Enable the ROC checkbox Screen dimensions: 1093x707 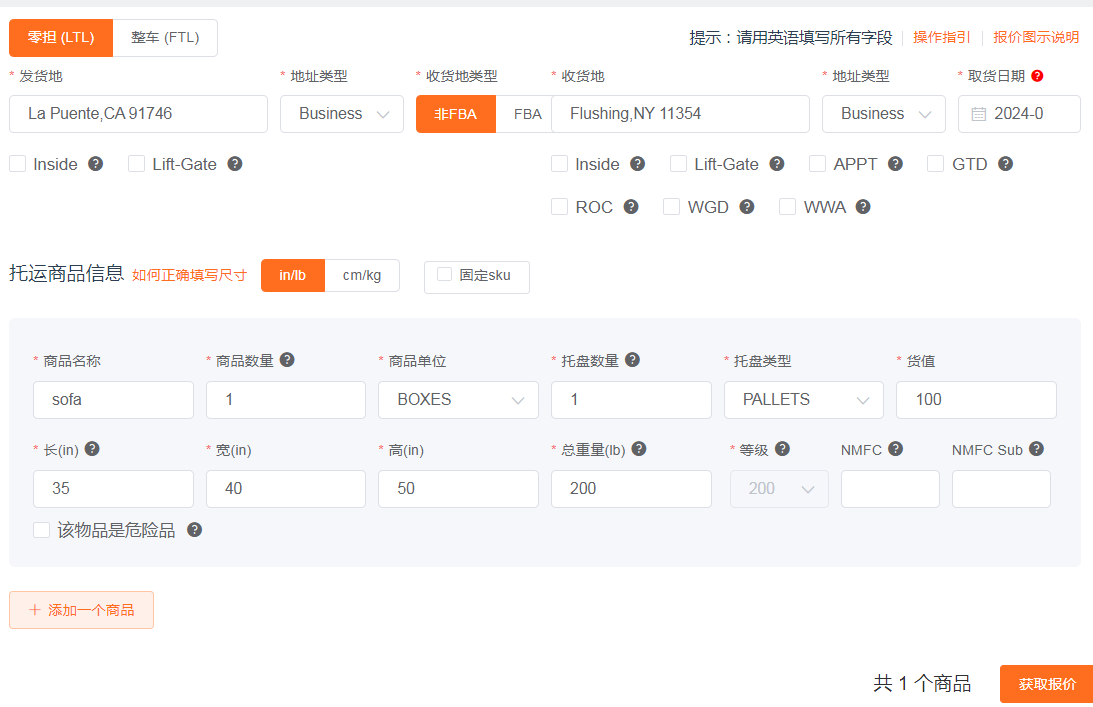click(560, 207)
